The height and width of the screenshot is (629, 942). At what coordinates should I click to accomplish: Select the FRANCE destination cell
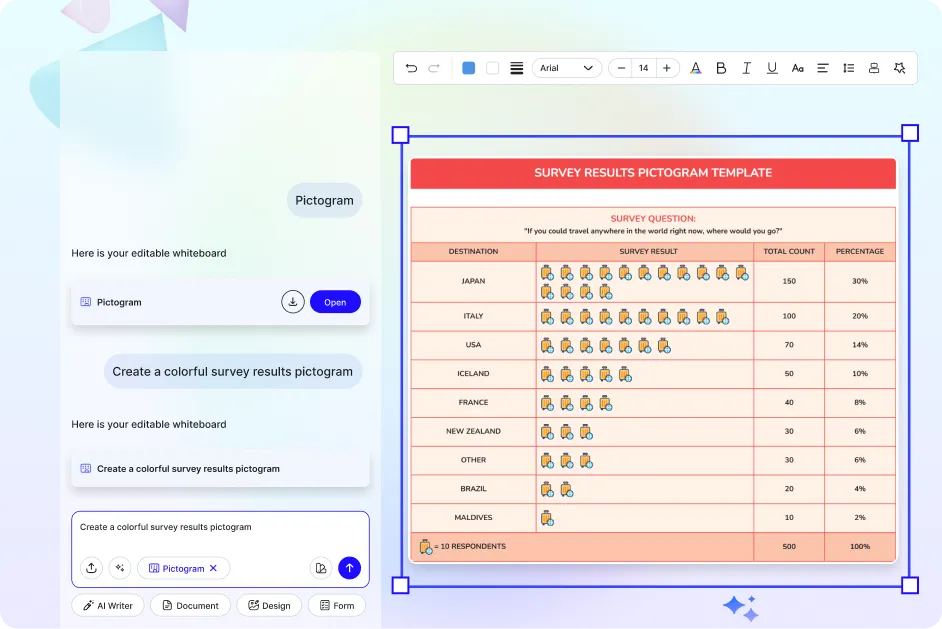[473, 403]
